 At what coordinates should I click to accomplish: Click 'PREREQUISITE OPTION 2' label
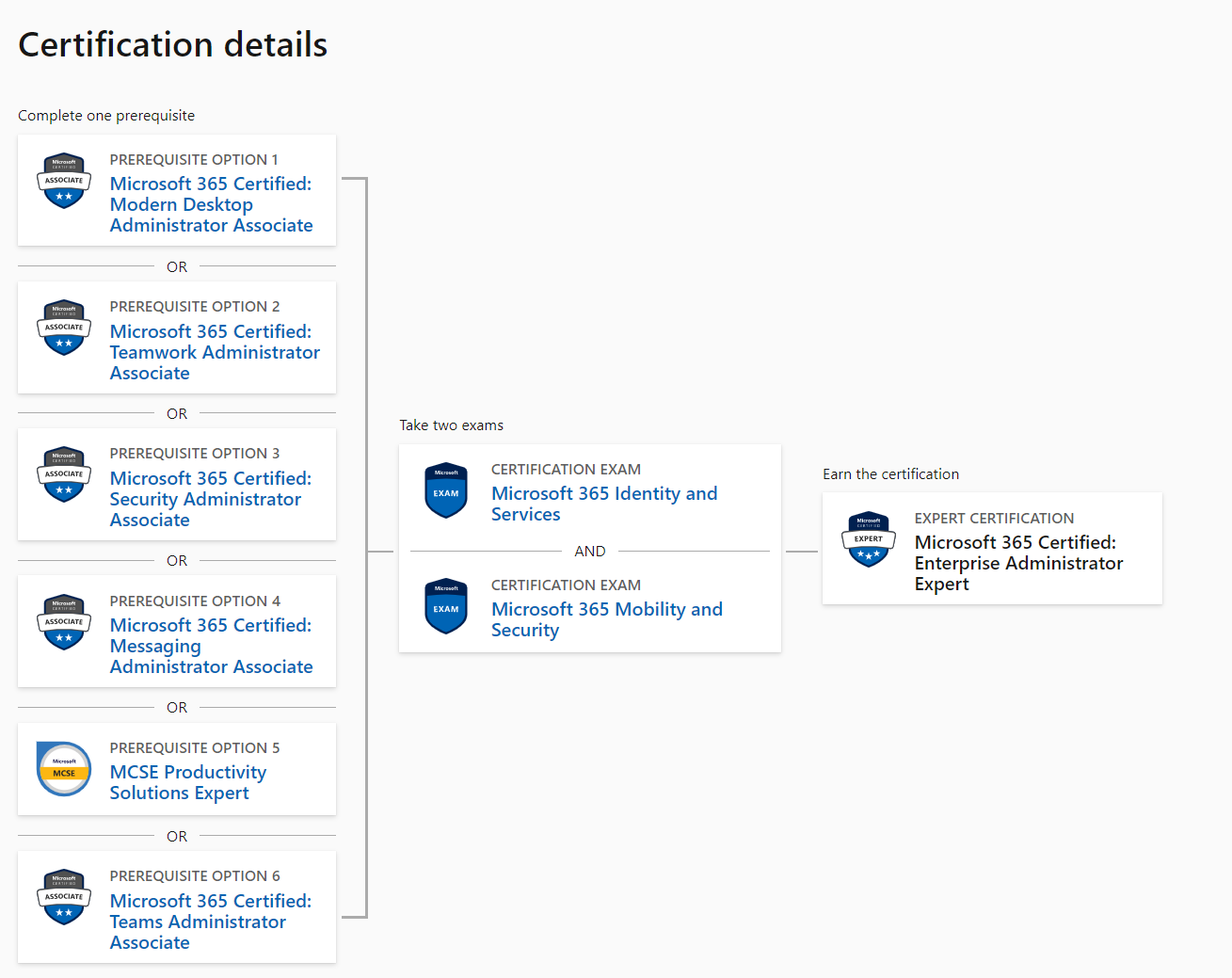195,306
